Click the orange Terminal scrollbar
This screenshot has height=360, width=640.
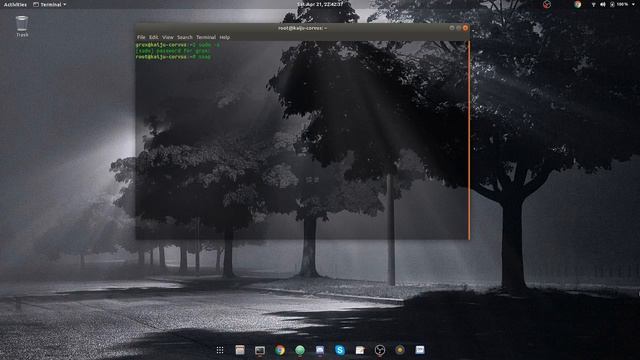pos(469,140)
